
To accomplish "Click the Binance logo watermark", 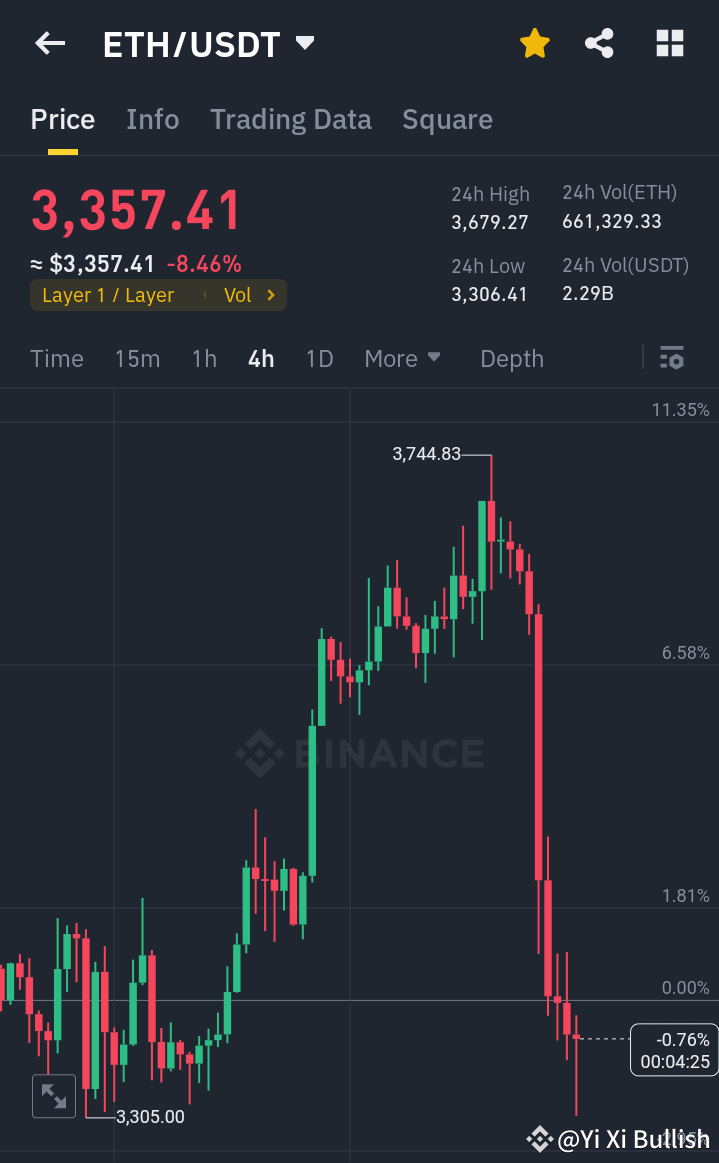I will pos(359,753).
